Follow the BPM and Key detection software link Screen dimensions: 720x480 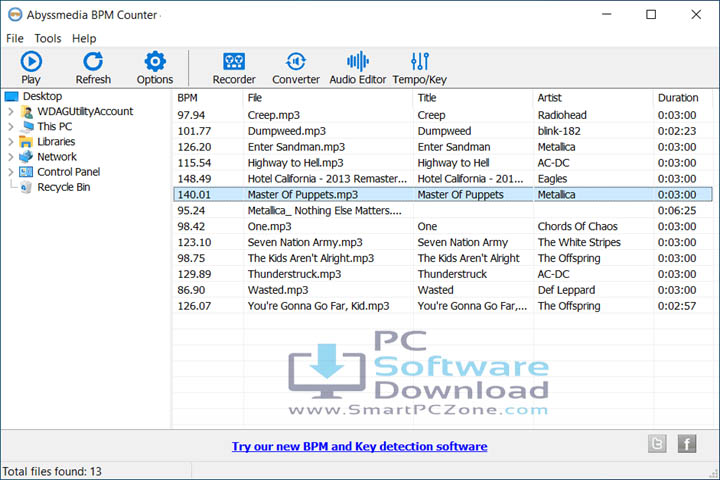click(x=360, y=446)
